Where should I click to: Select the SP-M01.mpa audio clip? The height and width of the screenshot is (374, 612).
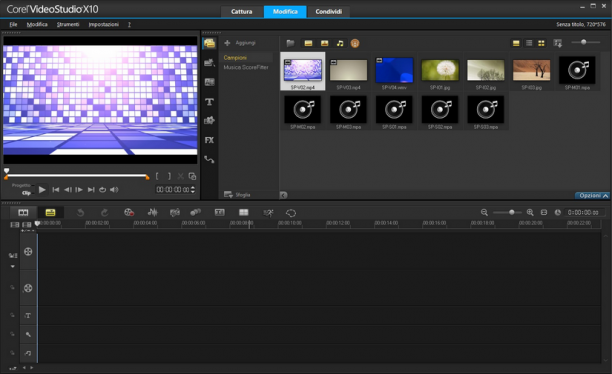(x=577, y=71)
